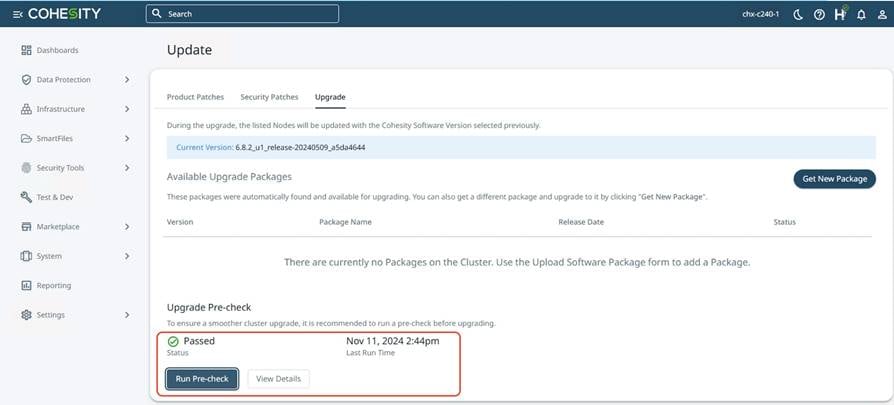Viewport: 894px width, 405px height.
Task: Toggle dark mode moon icon
Action: pos(798,14)
